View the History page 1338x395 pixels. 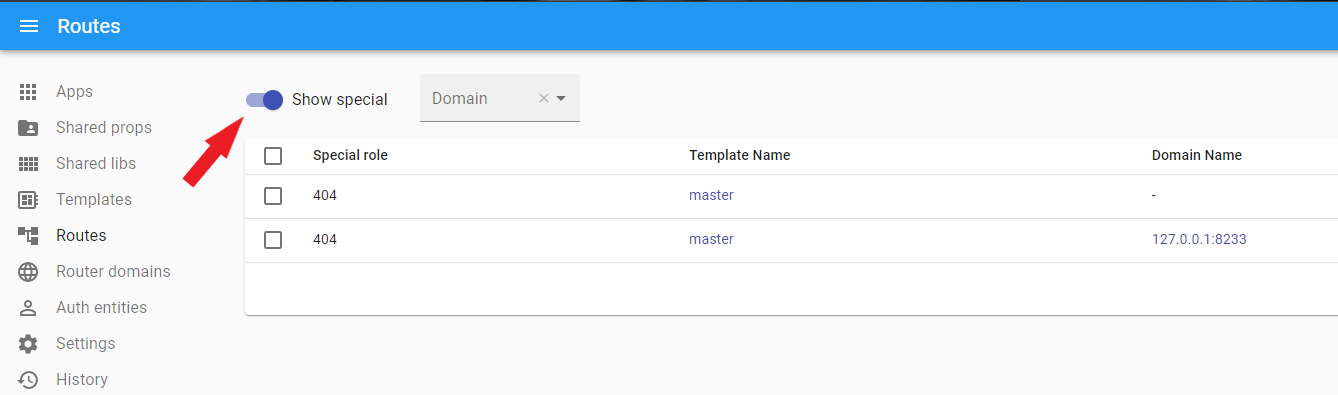[82, 380]
